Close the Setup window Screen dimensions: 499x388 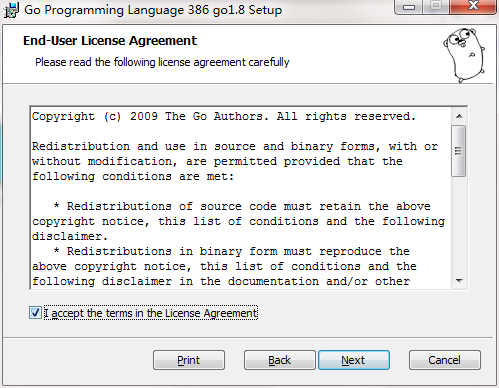473,6
